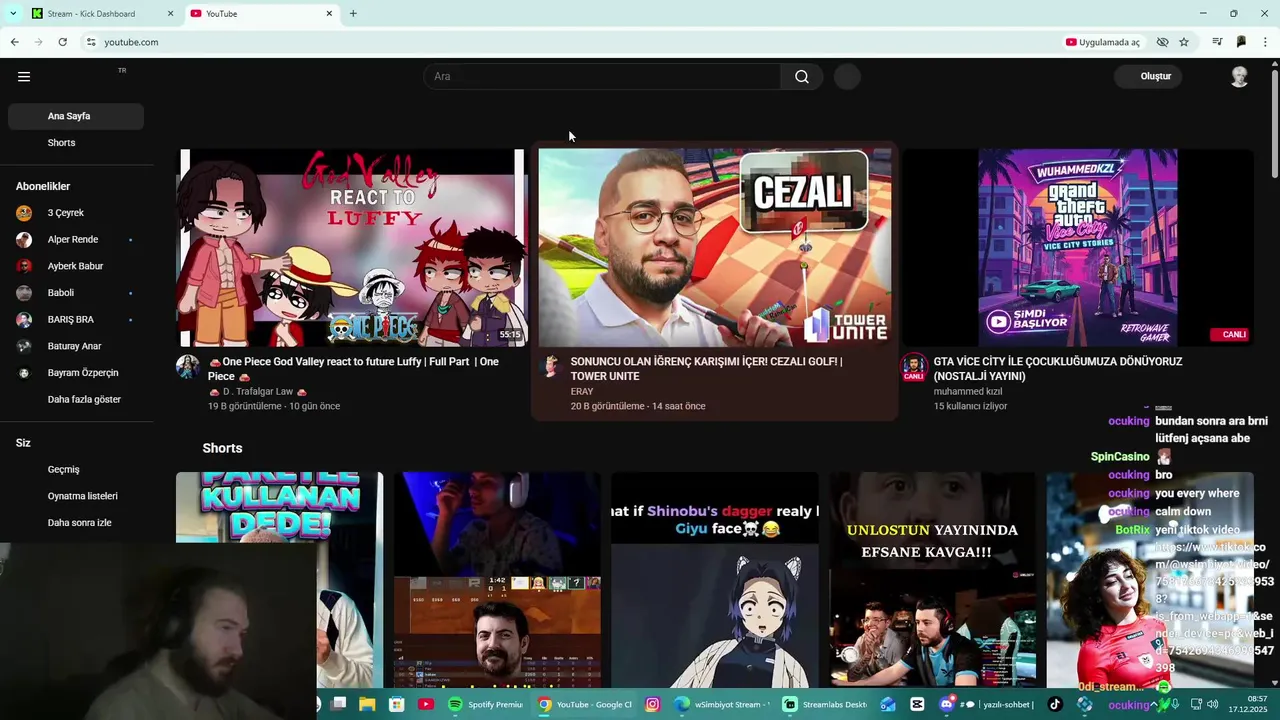Open Bayram Özperçin subscription channel
This screenshot has width=1280, height=720.
[x=76, y=373]
